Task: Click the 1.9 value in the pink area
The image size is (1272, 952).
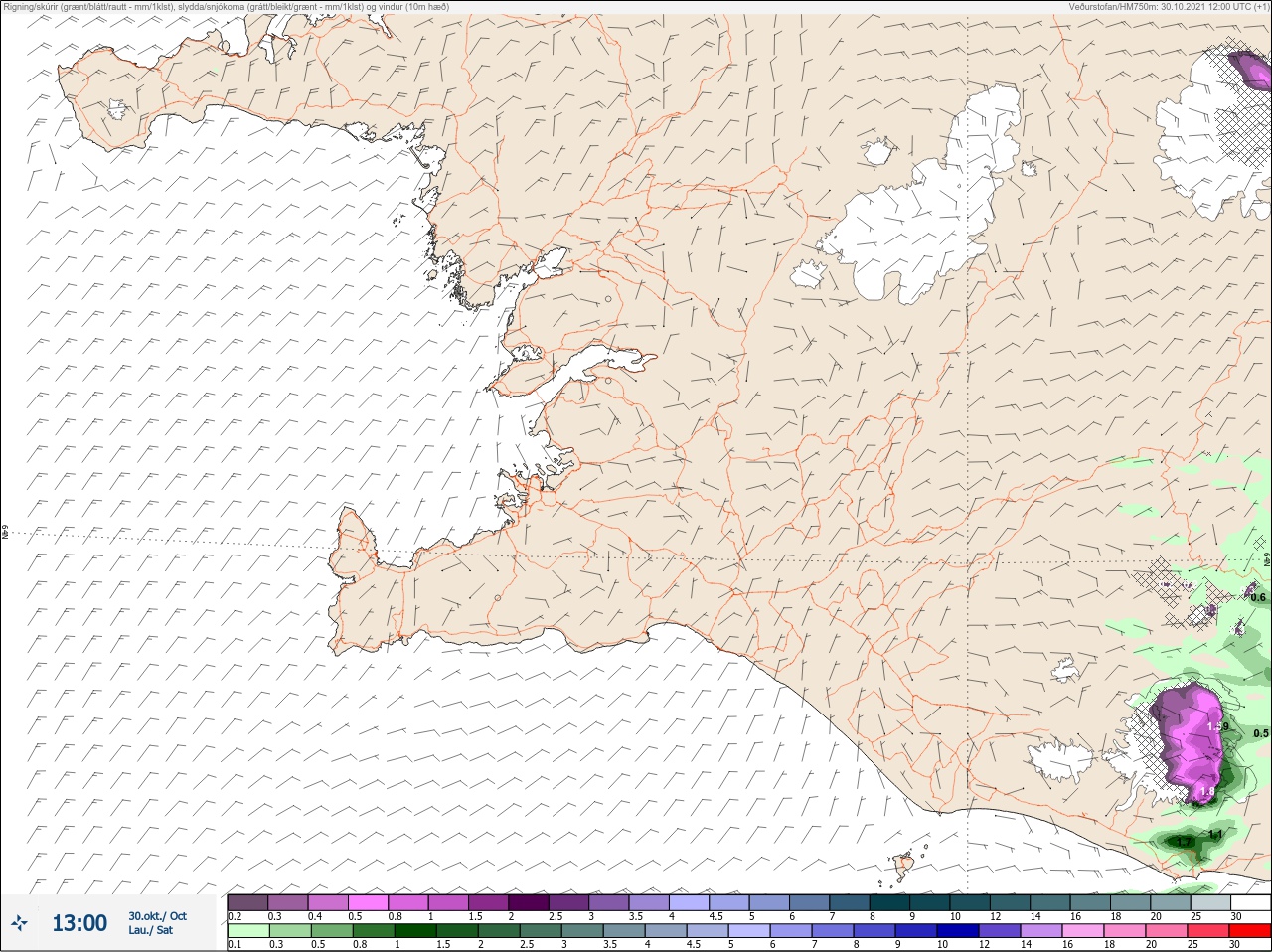Action: (1217, 726)
